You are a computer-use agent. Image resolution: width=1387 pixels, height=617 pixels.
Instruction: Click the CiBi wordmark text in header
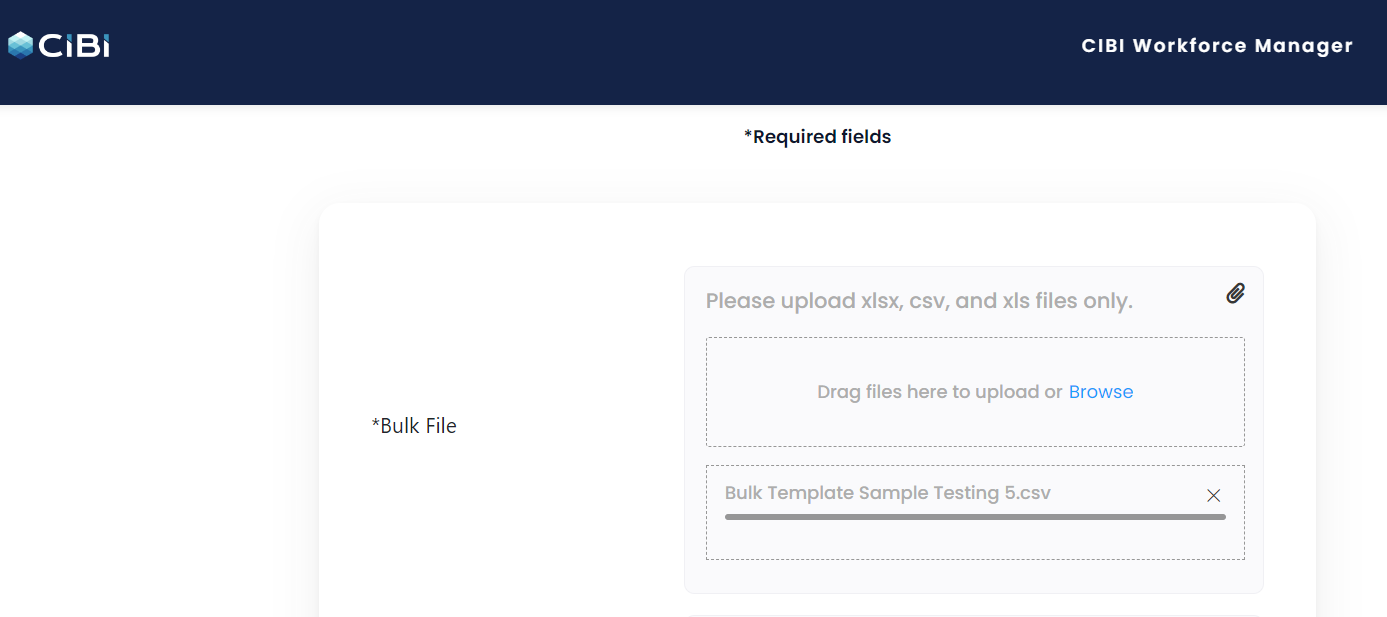[74, 46]
